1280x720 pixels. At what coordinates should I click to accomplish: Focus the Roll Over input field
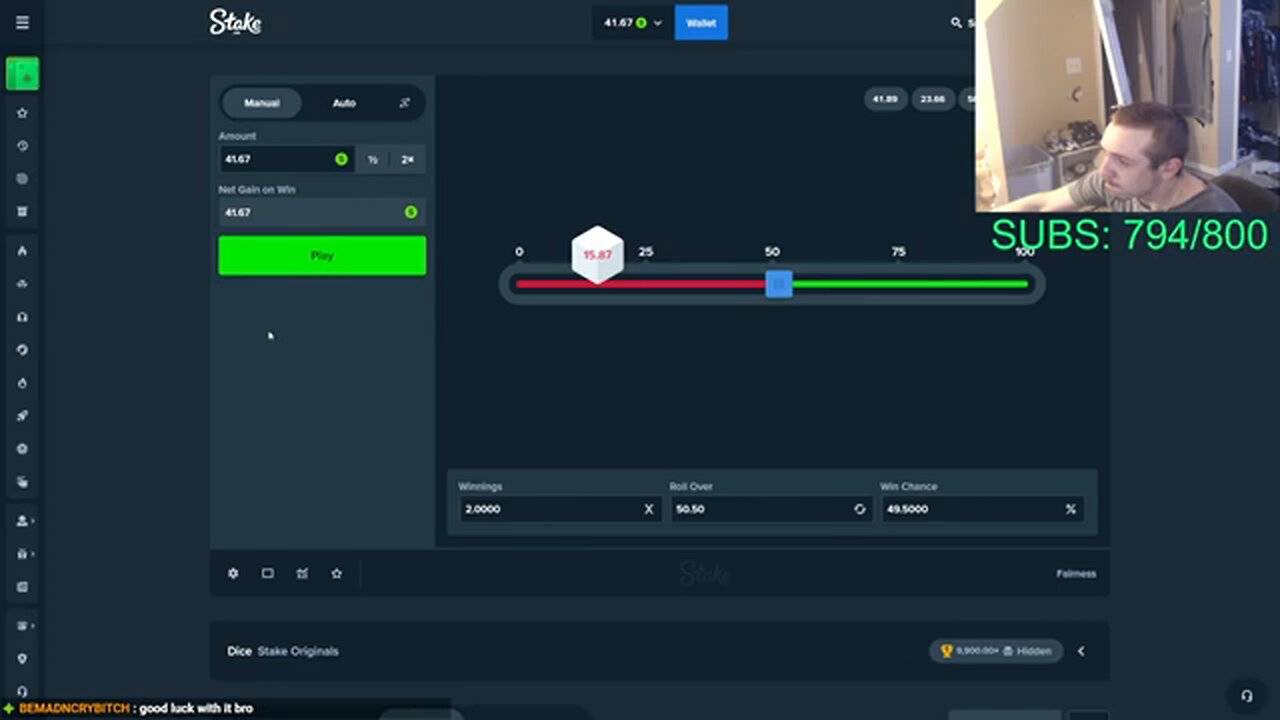(x=771, y=509)
